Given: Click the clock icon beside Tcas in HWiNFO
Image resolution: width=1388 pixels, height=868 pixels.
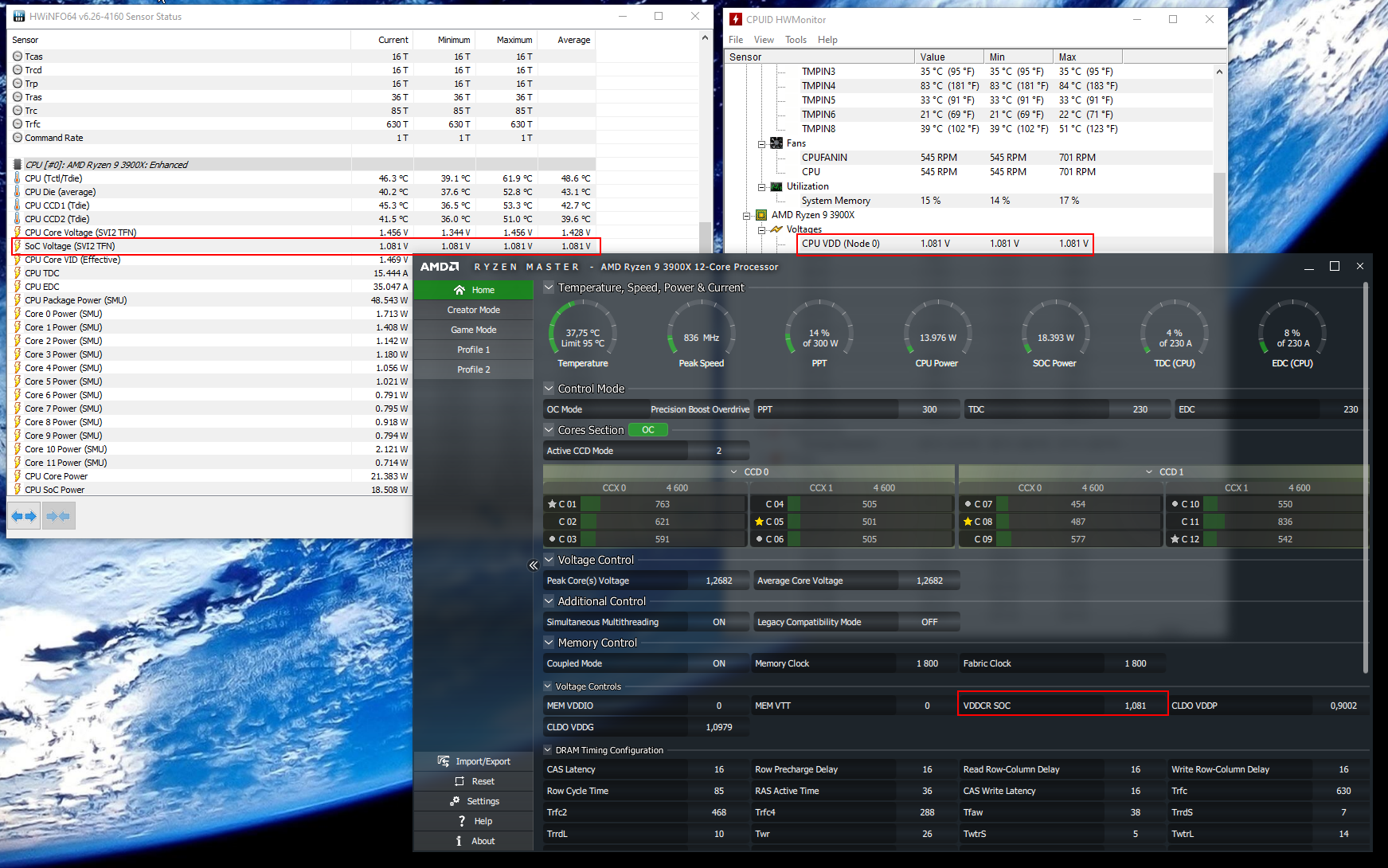Looking at the screenshot, I should (18, 57).
